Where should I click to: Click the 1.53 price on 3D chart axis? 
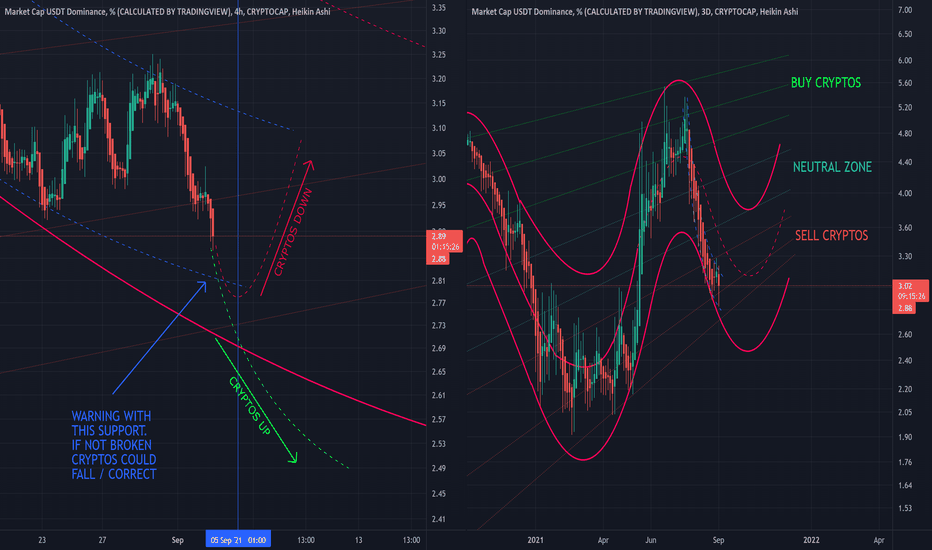point(905,508)
